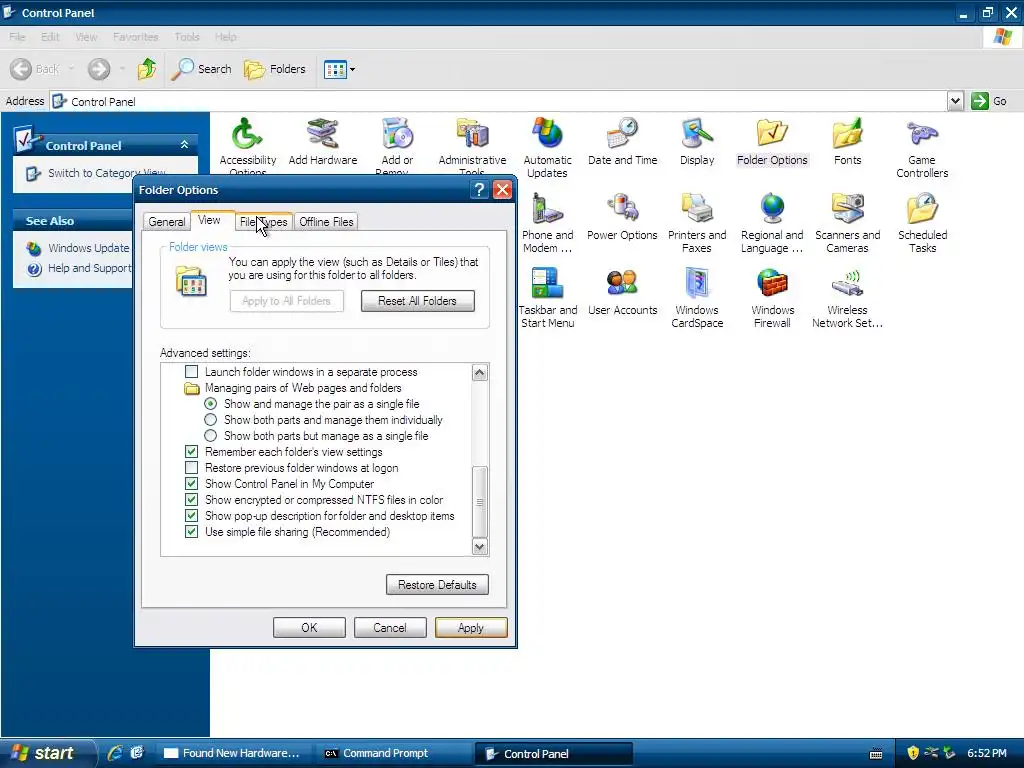Viewport: 1024px width, 768px height.
Task: Open Display settings icon
Action: click(x=697, y=135)
